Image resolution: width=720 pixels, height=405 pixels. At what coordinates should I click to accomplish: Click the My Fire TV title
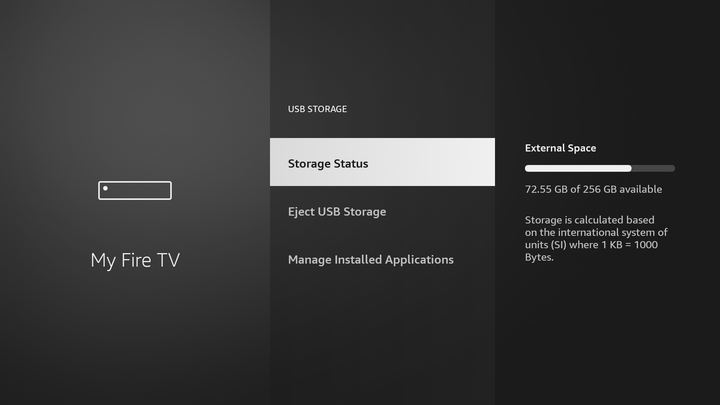135,260
